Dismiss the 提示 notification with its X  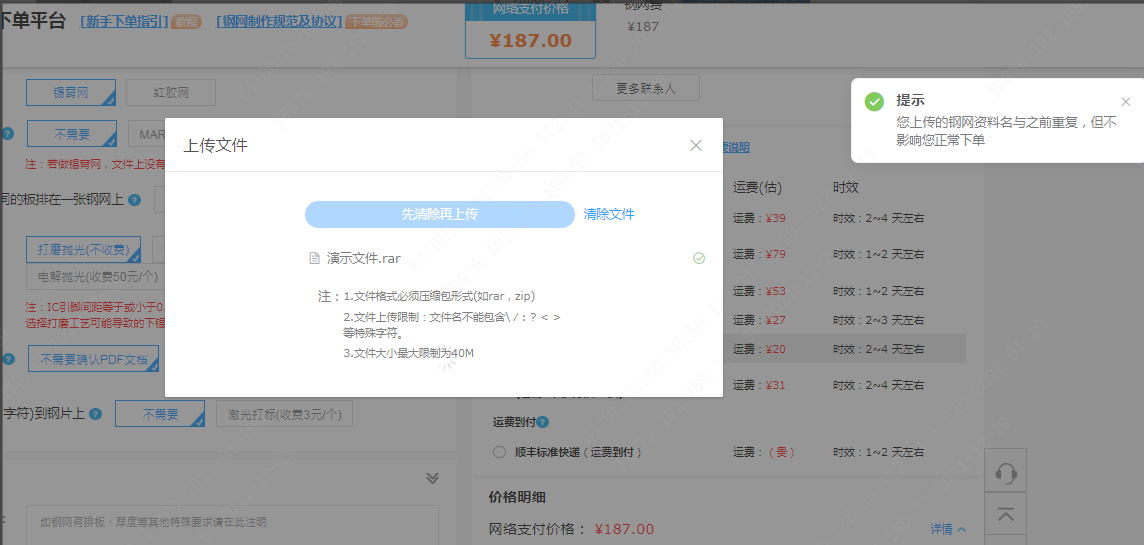1125,102
